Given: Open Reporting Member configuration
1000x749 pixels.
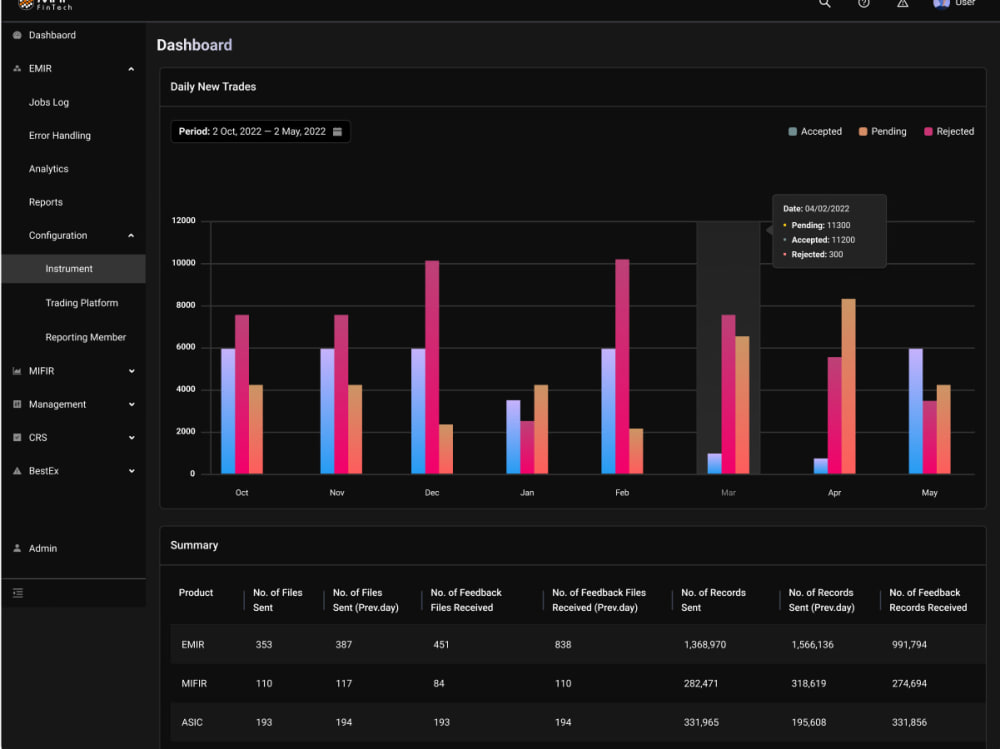Looking at the screenshot, I should coord(85,337).
